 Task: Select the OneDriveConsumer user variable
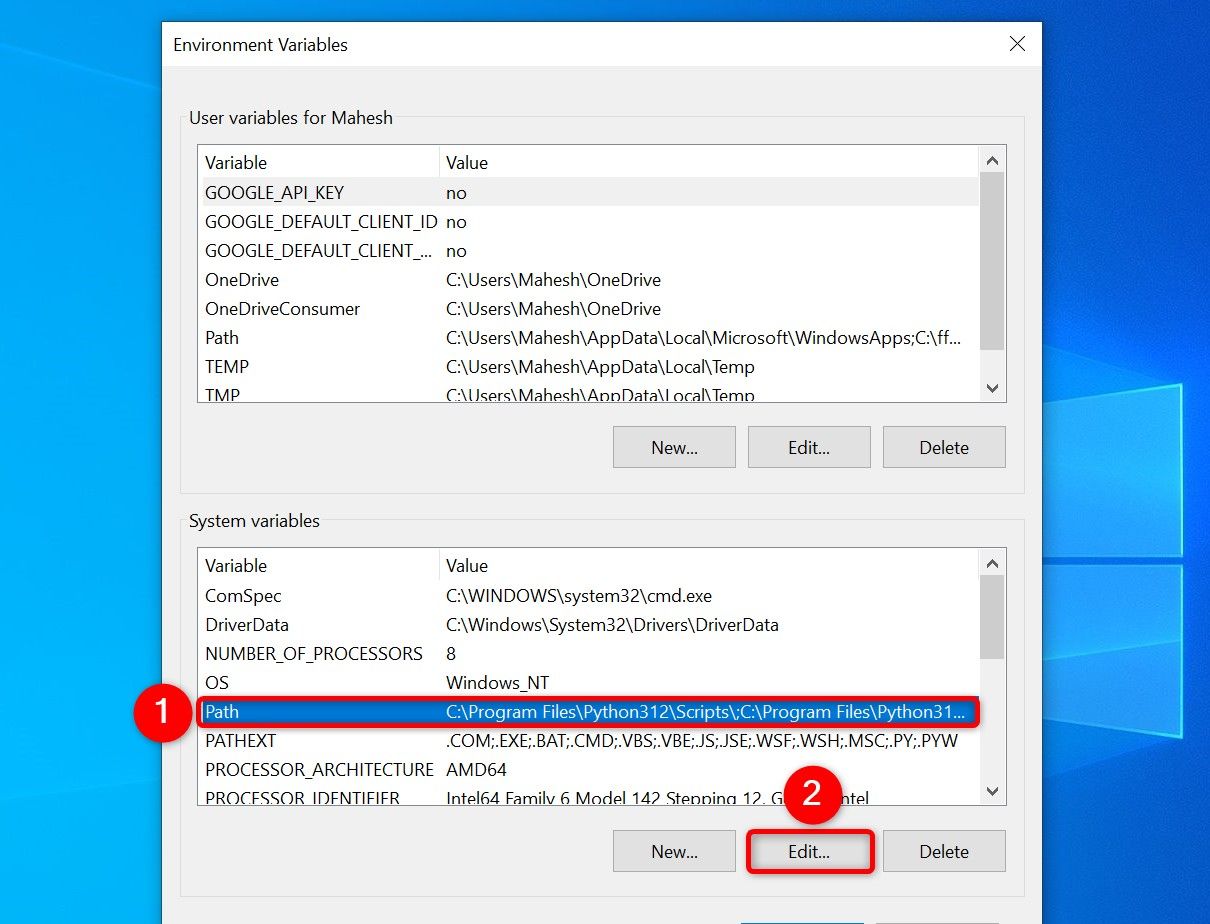tap(589, 309)
